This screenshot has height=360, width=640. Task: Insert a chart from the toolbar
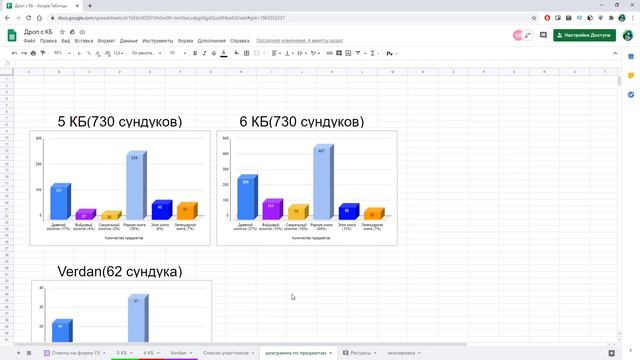[348, 53]
